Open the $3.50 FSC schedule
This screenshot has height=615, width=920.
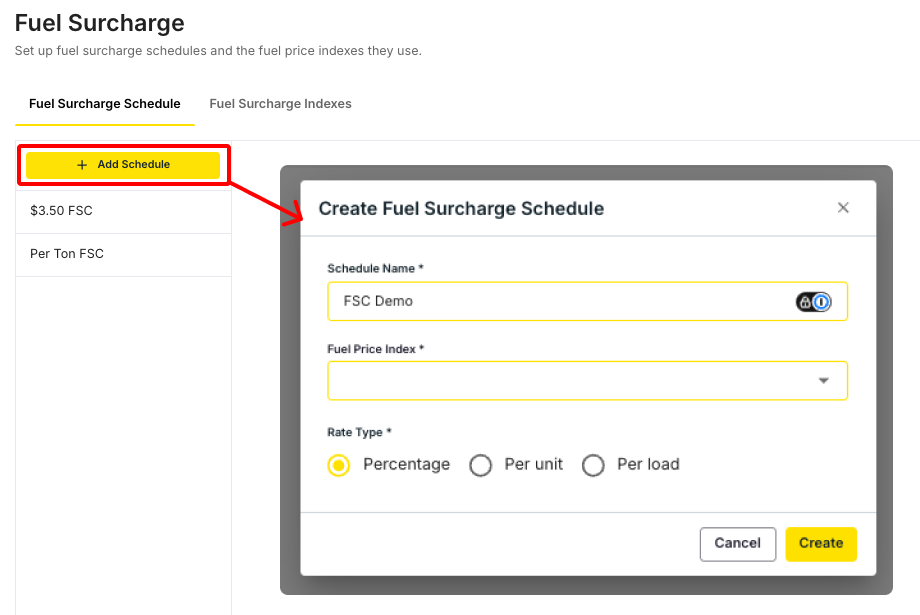123,211
